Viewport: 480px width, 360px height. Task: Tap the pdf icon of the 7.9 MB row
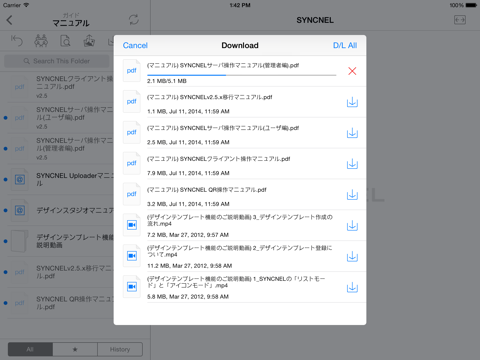[x=132, y=163]
